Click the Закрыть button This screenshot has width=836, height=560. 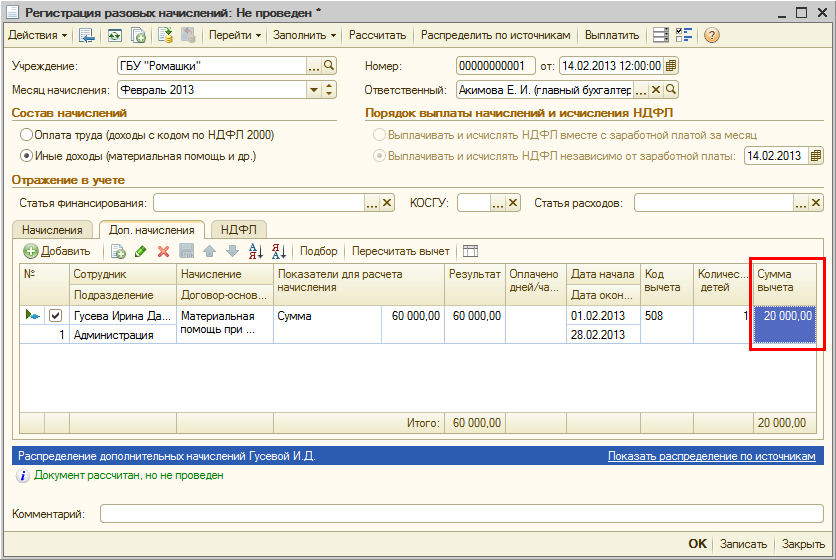(803, 544)
